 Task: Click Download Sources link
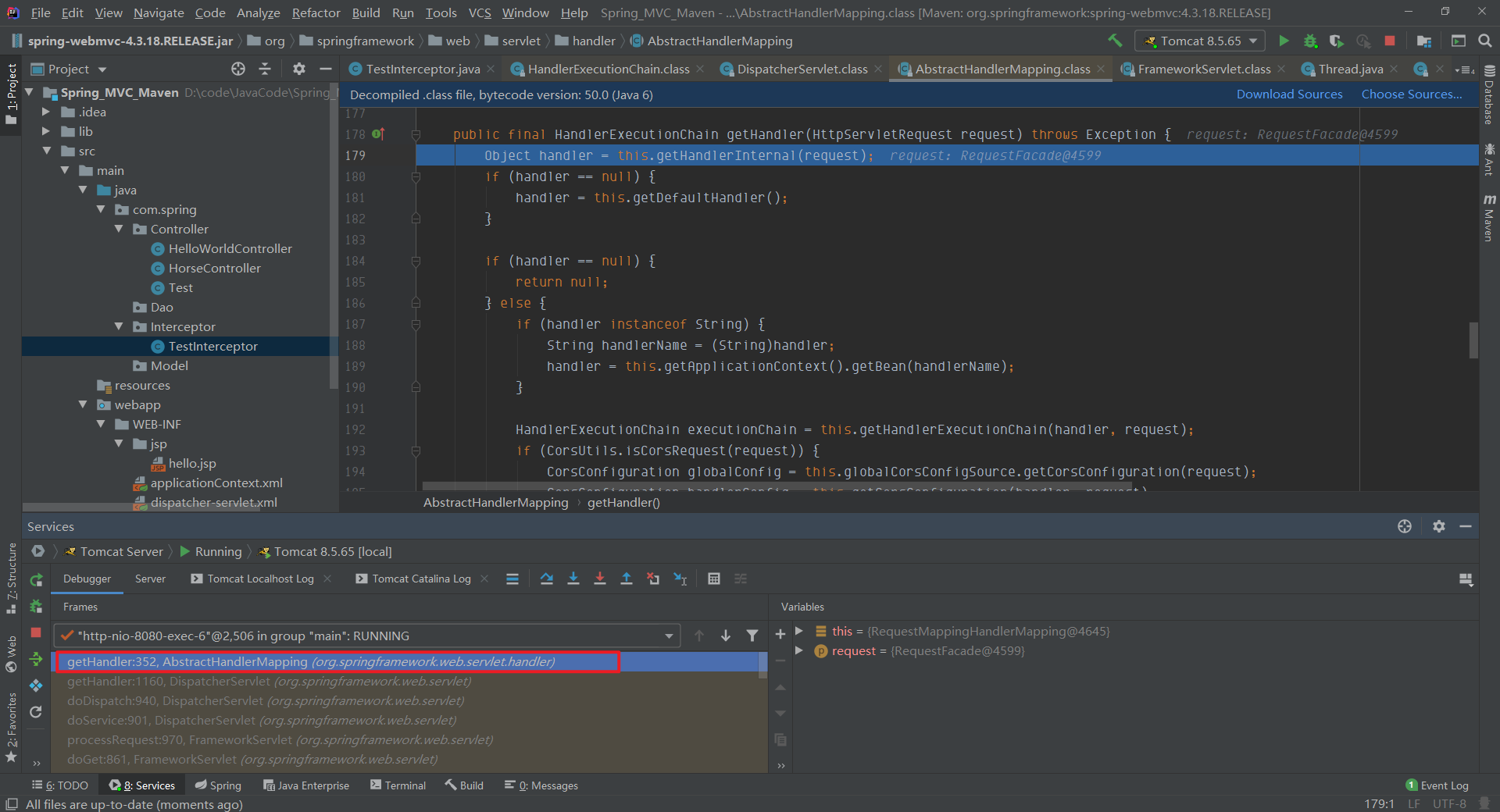(1289, 94)
